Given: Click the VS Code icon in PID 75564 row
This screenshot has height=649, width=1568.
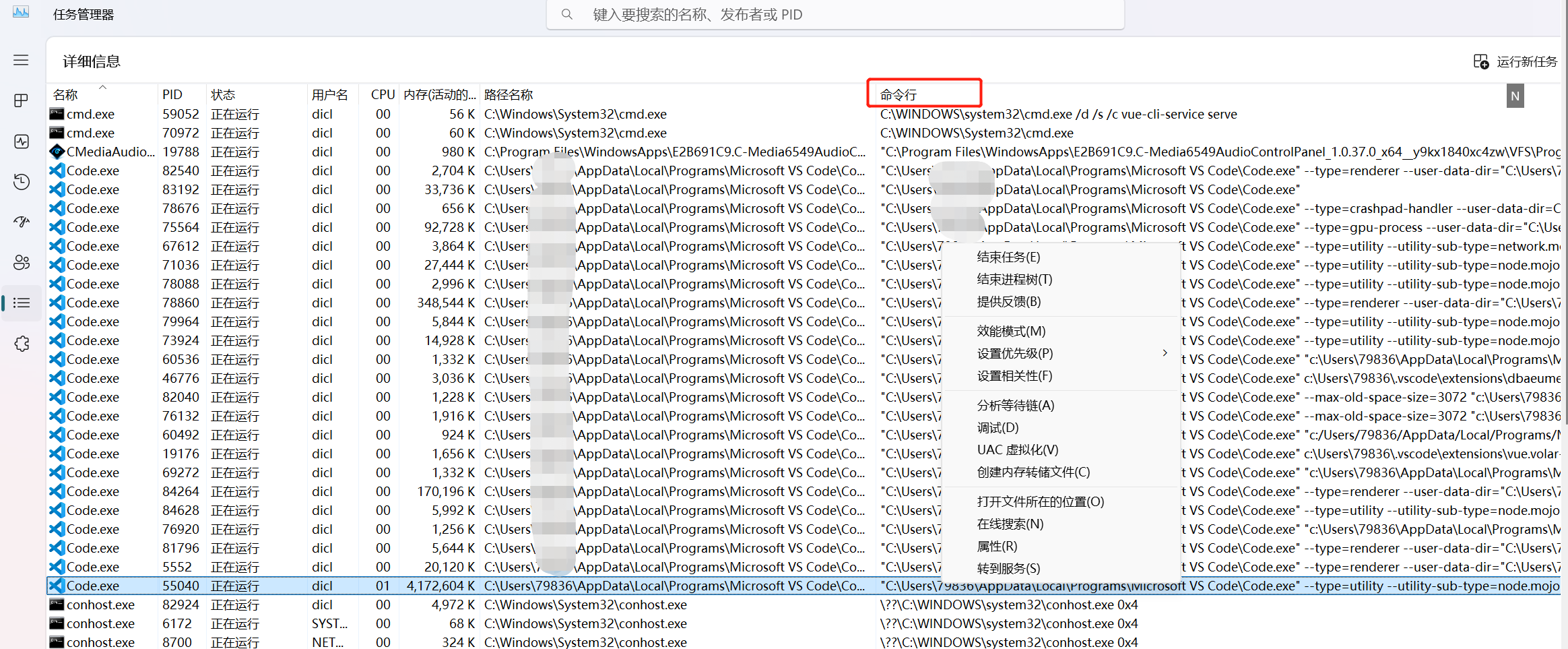Looking at the screenshot, I should pyautogui.click(x=57, y=227).
